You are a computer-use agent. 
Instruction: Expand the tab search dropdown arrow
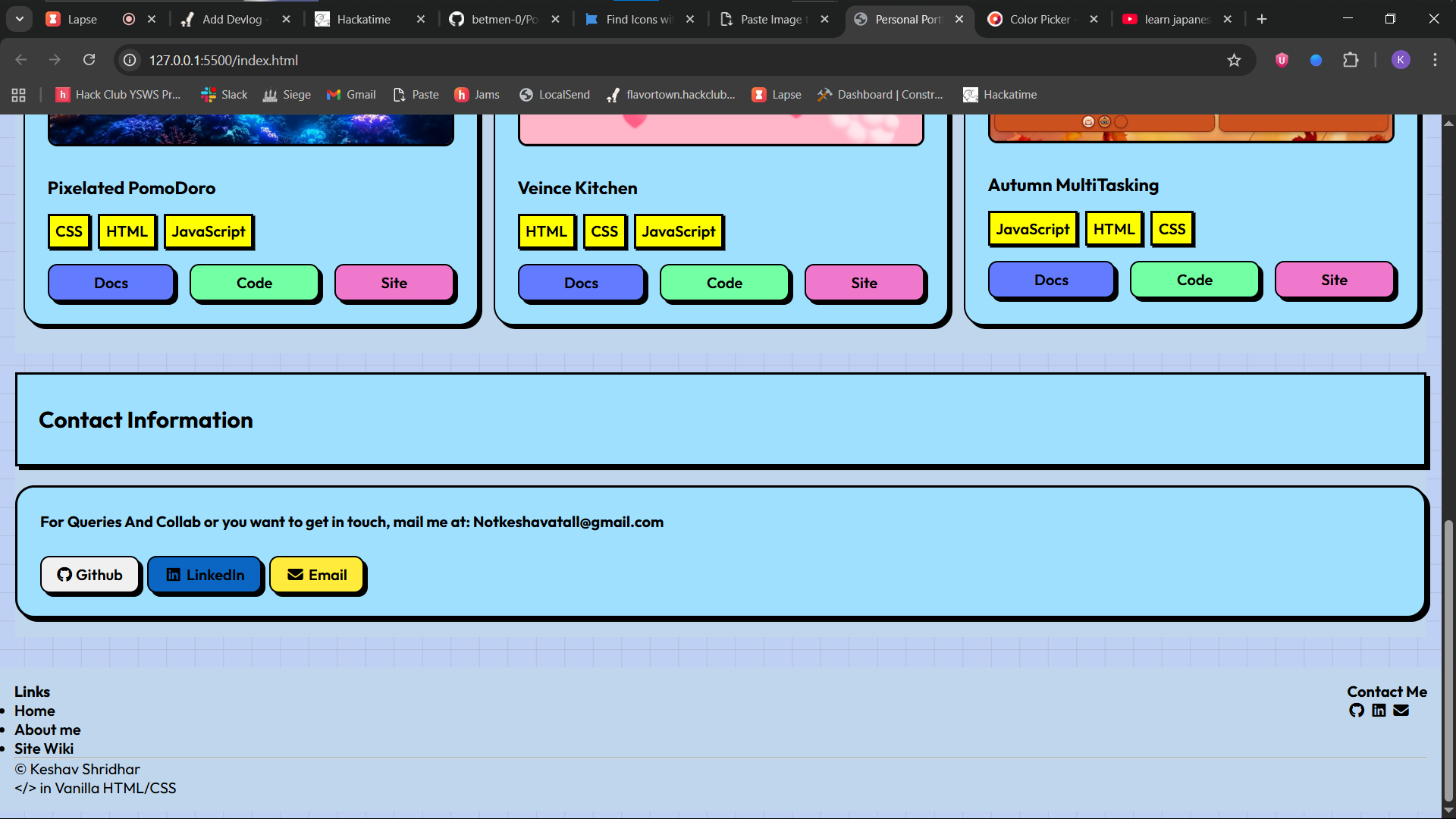20,19
